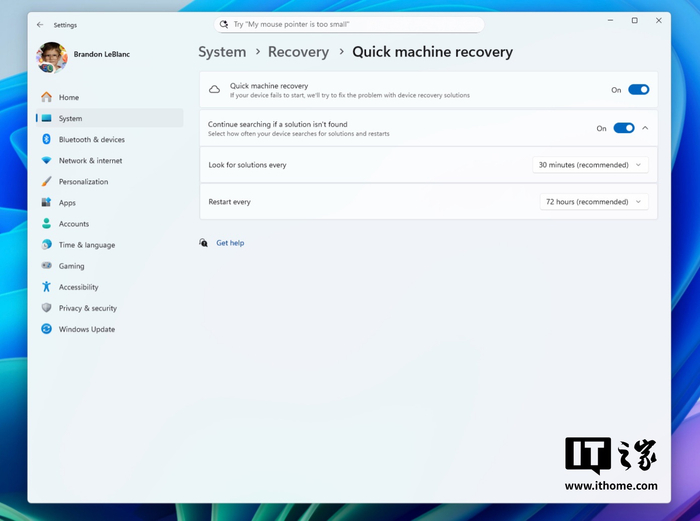700x521 pixels.
Task: Click the Windows Update sync icon
Action: pos(46,329)
